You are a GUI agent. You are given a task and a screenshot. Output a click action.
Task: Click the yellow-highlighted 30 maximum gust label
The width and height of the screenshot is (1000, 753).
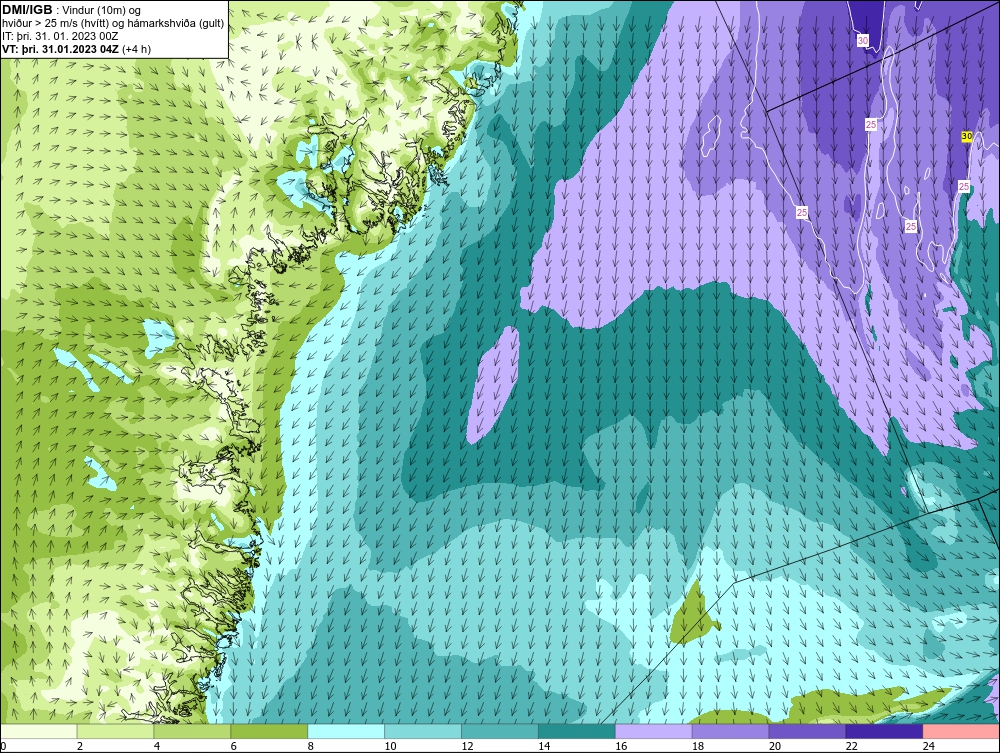coord(967,136)
